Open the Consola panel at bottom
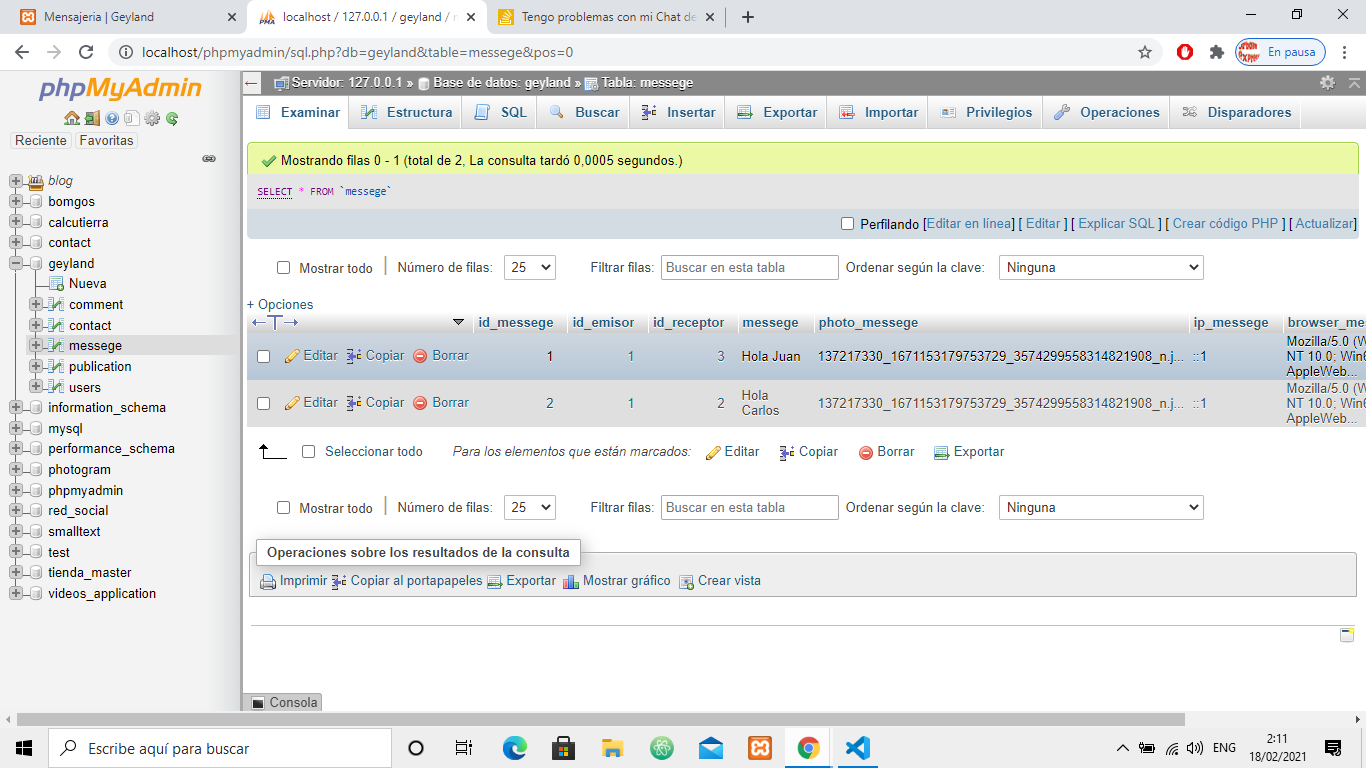1366x768 pixels. pos(283,702)
